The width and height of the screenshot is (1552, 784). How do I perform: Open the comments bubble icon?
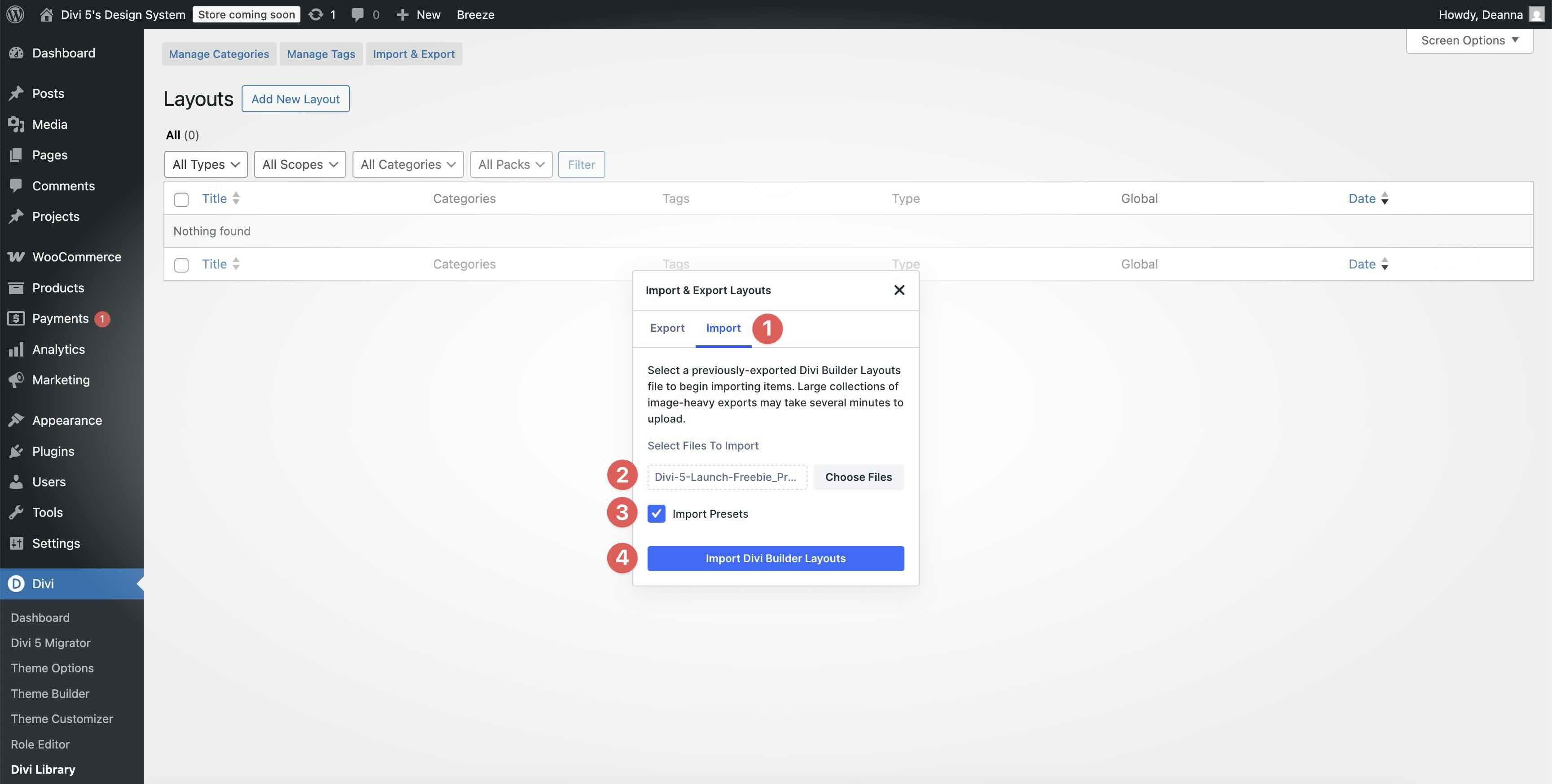[x=357, y=14]
